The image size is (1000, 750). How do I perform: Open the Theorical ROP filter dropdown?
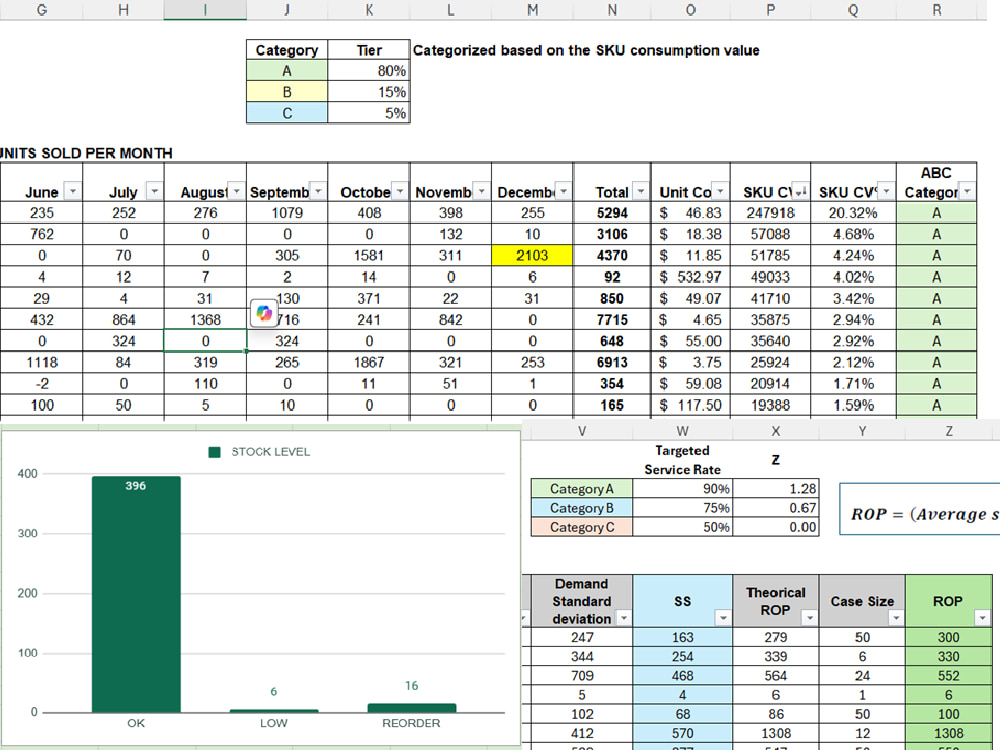(x=809, y=618)
